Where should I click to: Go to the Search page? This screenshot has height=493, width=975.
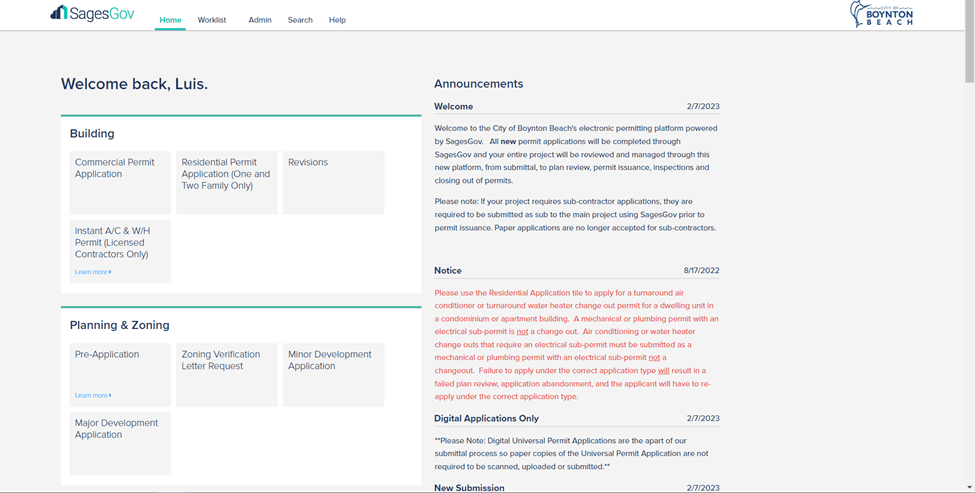click(300, 20)
